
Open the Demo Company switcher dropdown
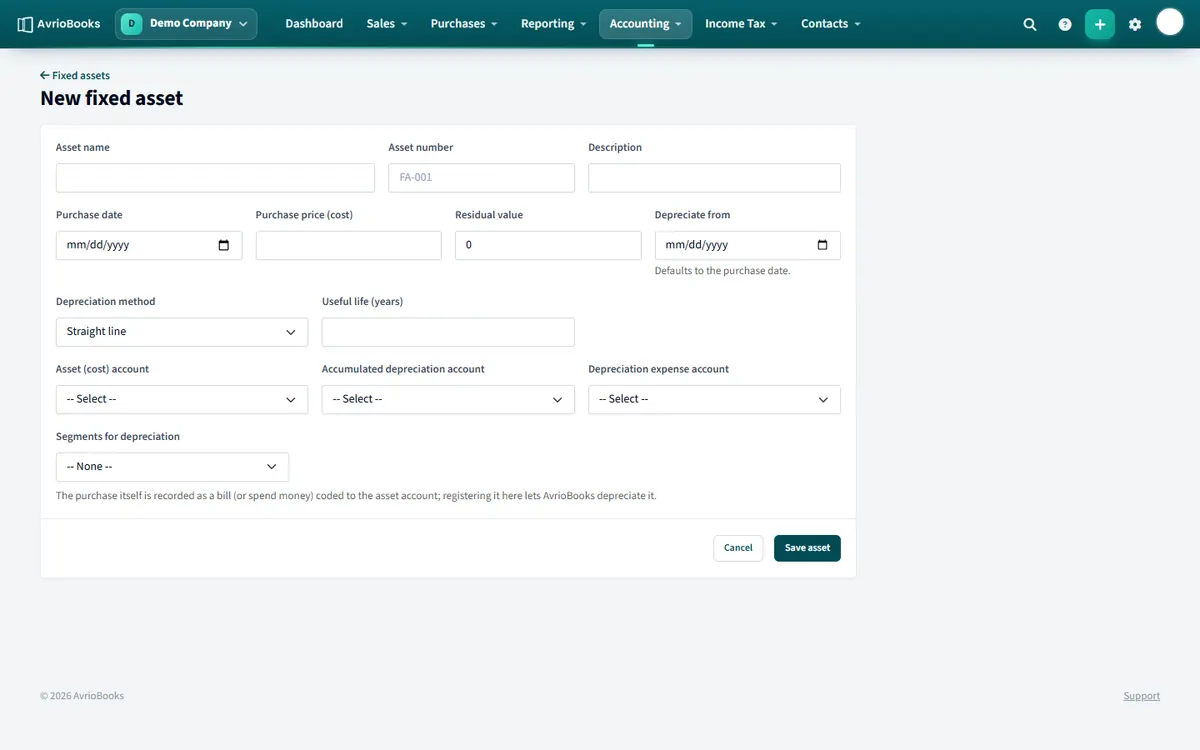point(186,24)
